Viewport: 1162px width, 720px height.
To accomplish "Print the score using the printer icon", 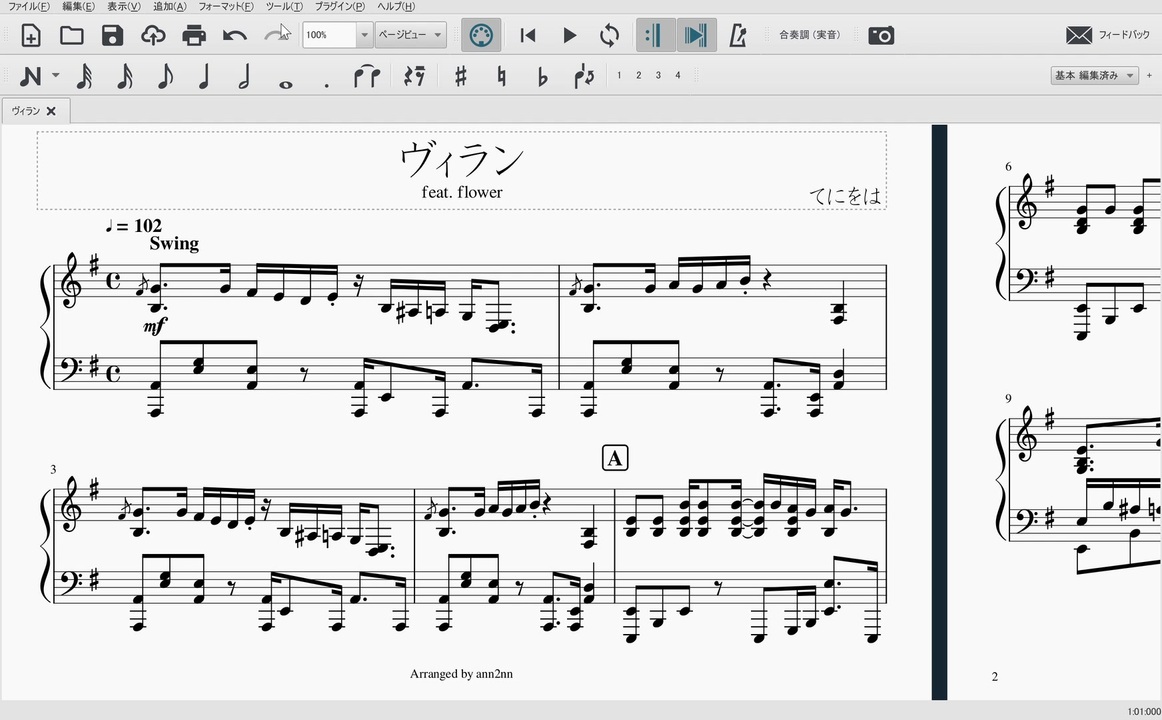I will [x=194, y=35].
